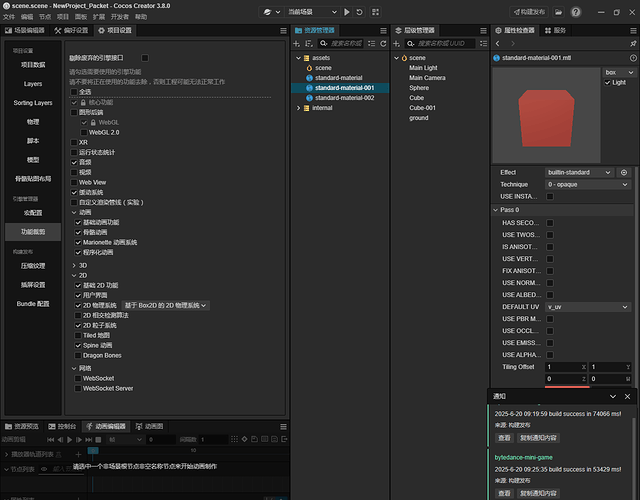Open the box preview shape dropdown

[x=619, y=73]
